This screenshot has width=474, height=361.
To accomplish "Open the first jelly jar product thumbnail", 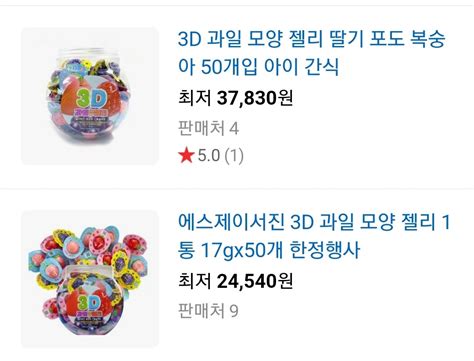I will tap(90, 96).
